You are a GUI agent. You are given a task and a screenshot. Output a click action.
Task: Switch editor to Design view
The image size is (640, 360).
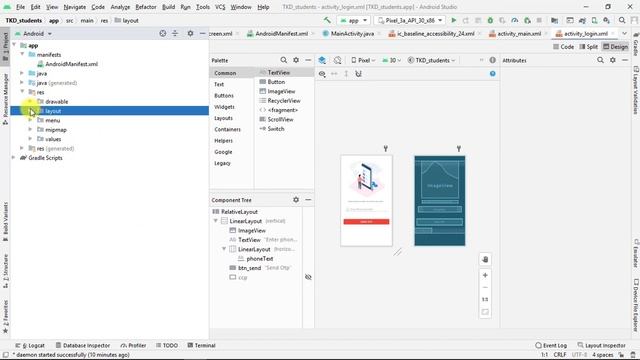[x=616, y=47]
